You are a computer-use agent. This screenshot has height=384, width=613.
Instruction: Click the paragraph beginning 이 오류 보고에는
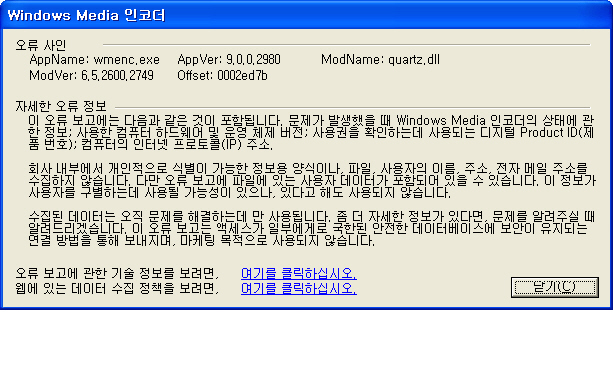click(x=311, y=132)
